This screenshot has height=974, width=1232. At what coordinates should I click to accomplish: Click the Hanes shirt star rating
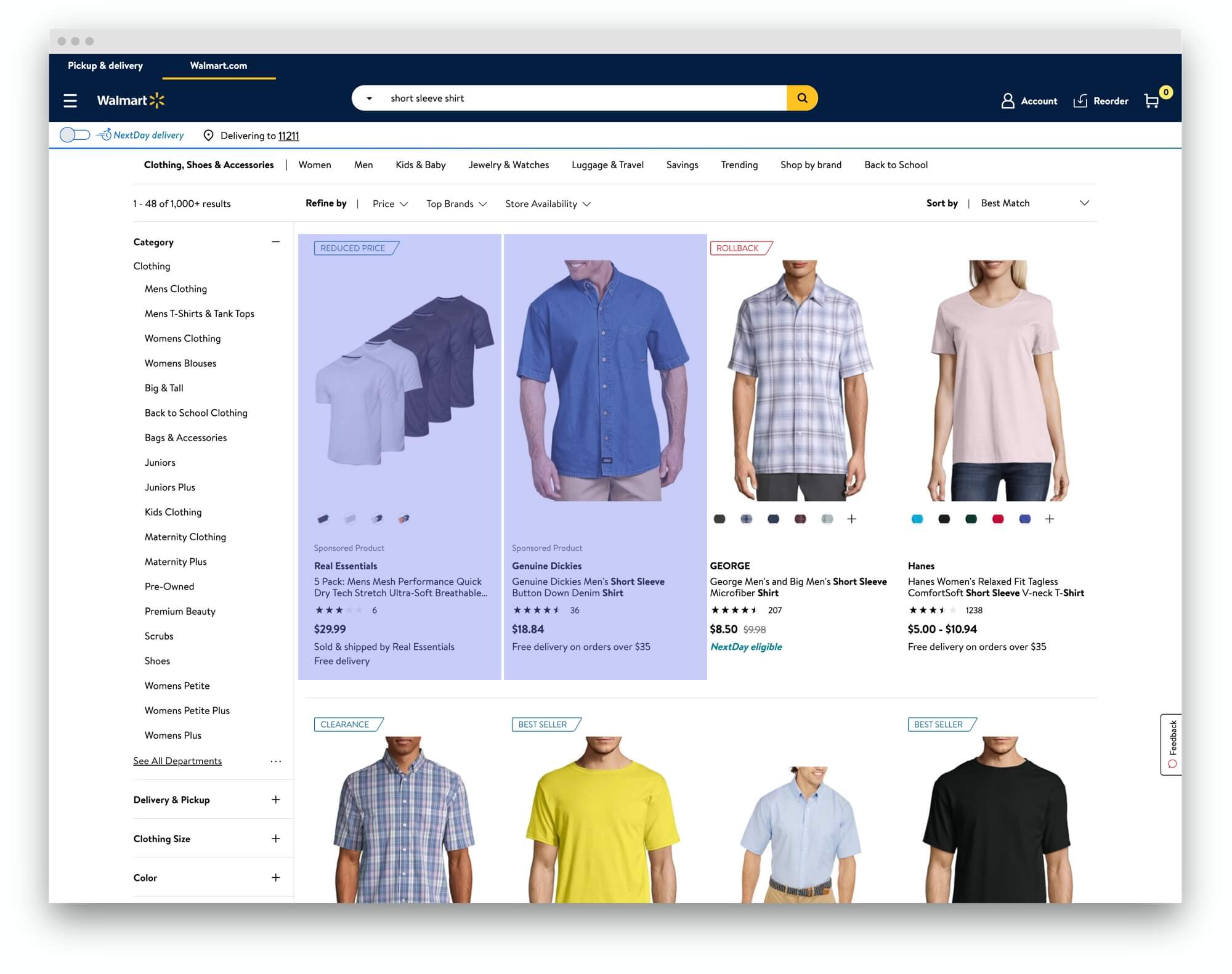click(x=932, y=611)
